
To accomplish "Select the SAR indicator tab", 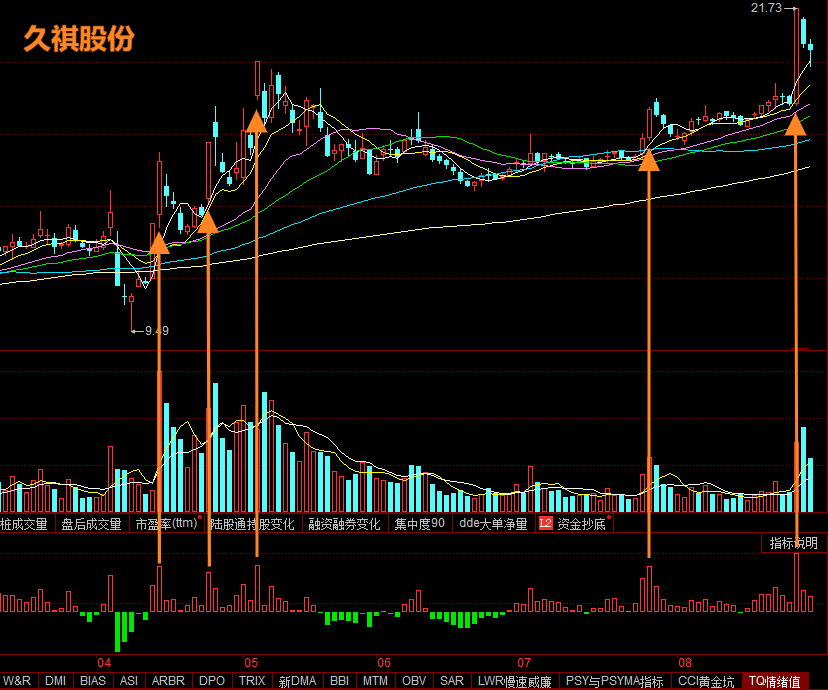I will [x=452, y=681].
